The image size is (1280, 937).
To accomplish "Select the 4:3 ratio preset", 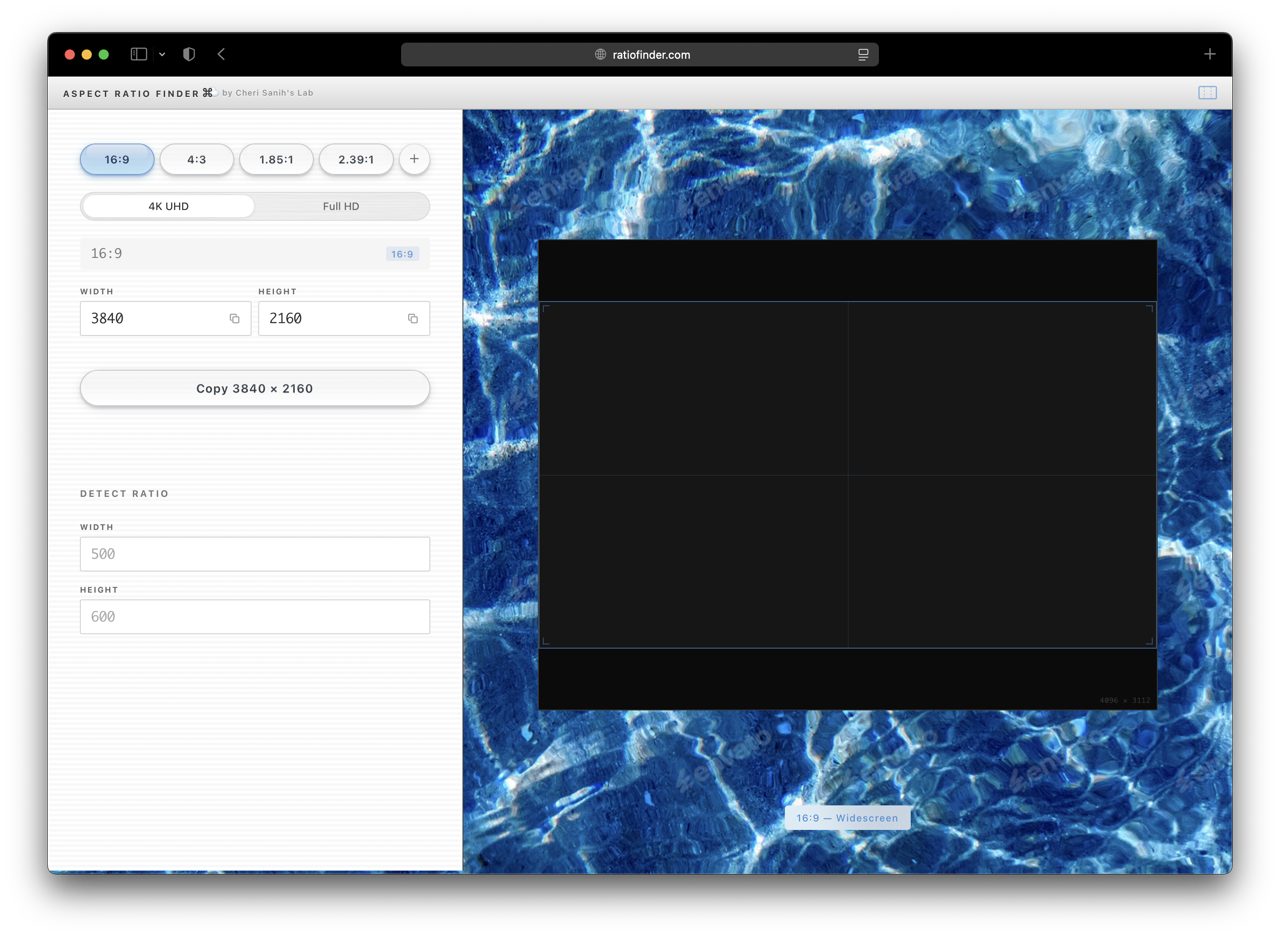I will 197,159.
